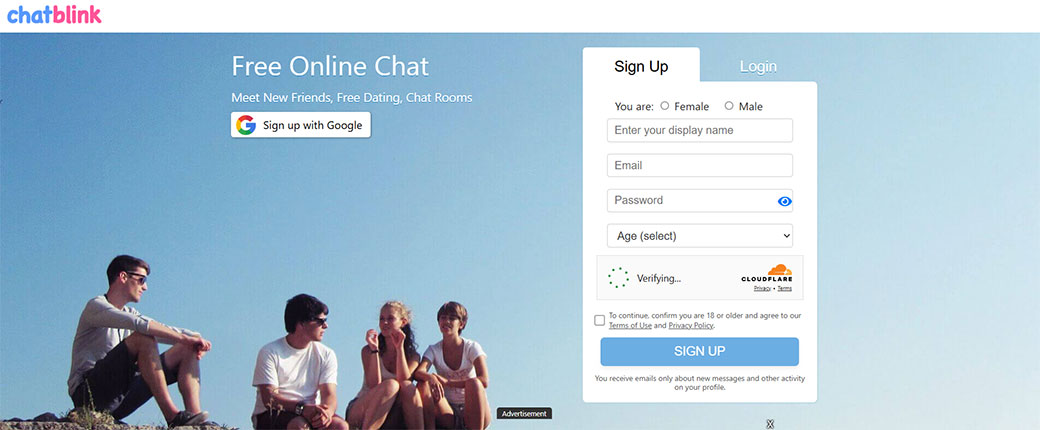Screen dimensions: 1040x430
Task: Click the Verifying spinner icon
Action: 618,278
